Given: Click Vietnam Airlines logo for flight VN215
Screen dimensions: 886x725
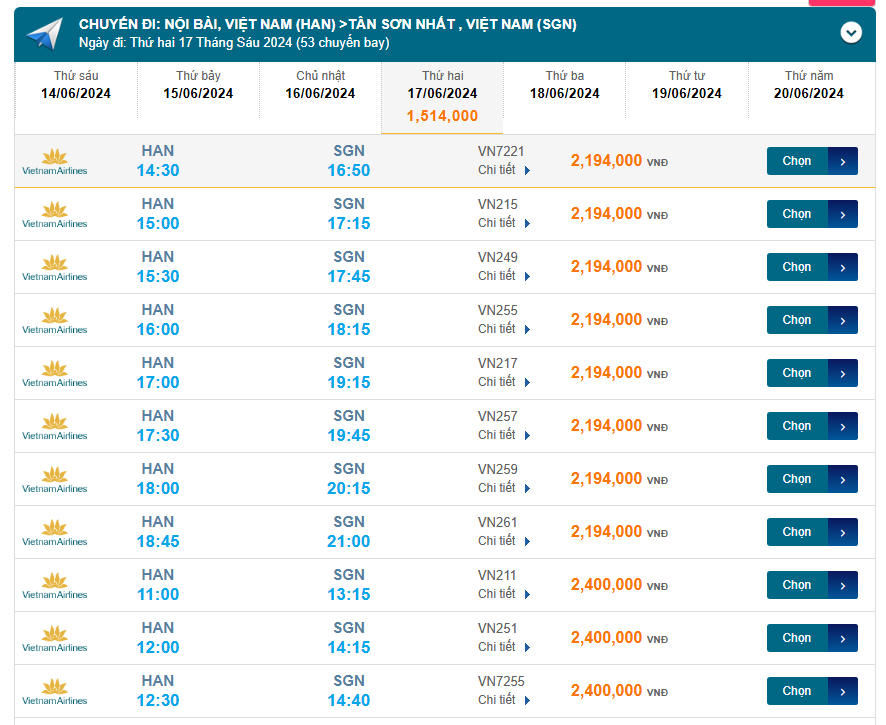Looking at the screenshot, I should (55, 215).
